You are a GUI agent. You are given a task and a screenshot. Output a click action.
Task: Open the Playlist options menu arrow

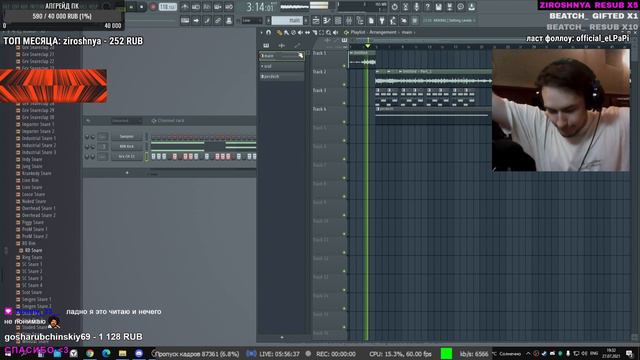261,32
